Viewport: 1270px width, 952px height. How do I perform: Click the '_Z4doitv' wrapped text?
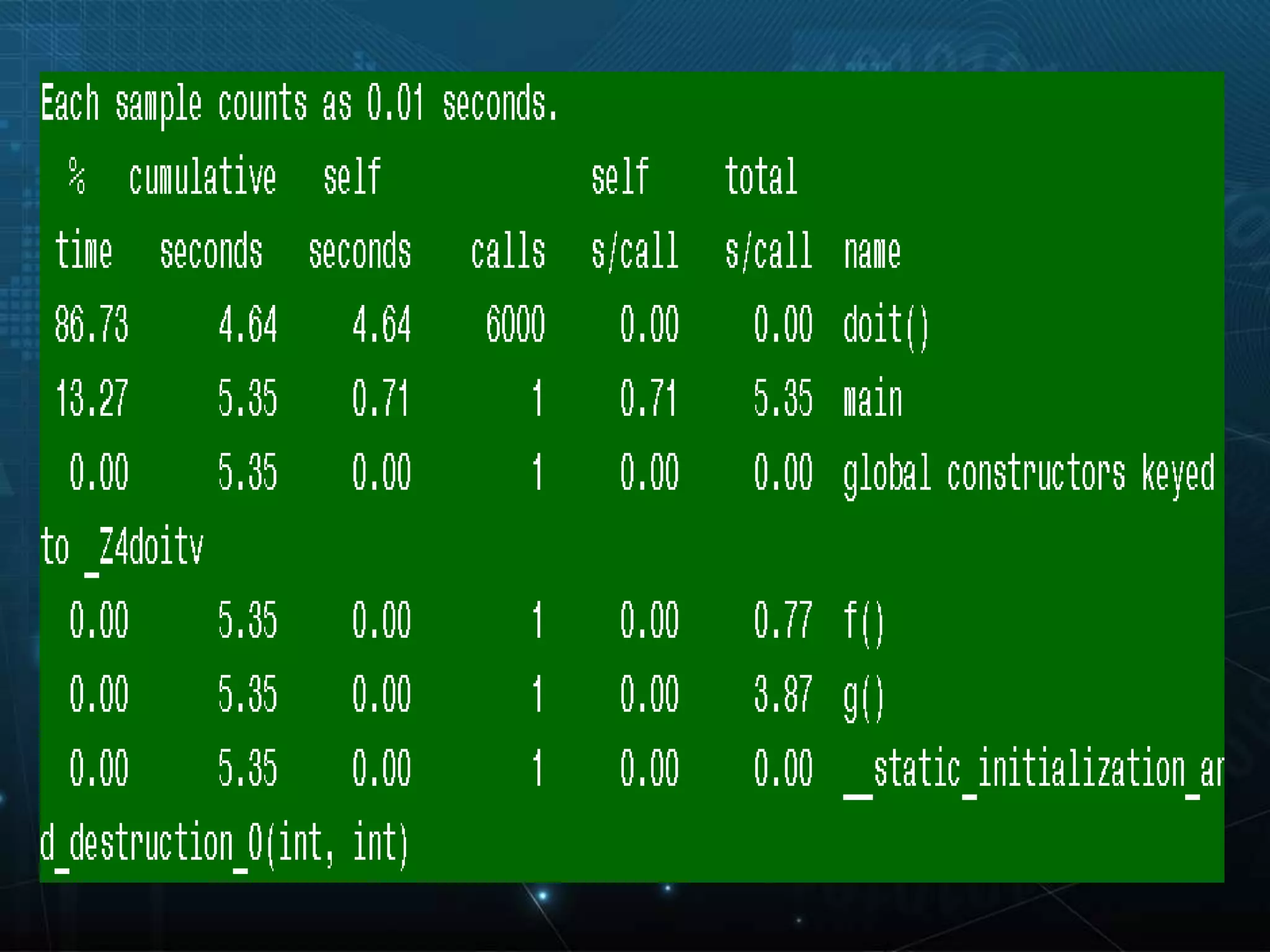point(144,548)
